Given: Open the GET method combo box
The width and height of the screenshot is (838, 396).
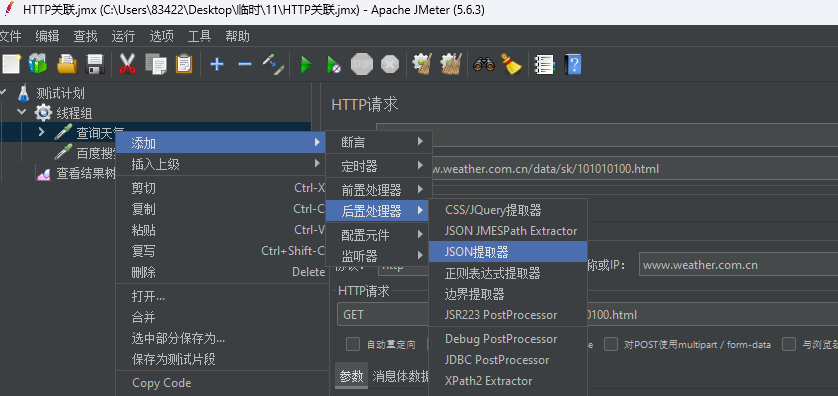Looking at the screenshot, I should pos(383,315).
